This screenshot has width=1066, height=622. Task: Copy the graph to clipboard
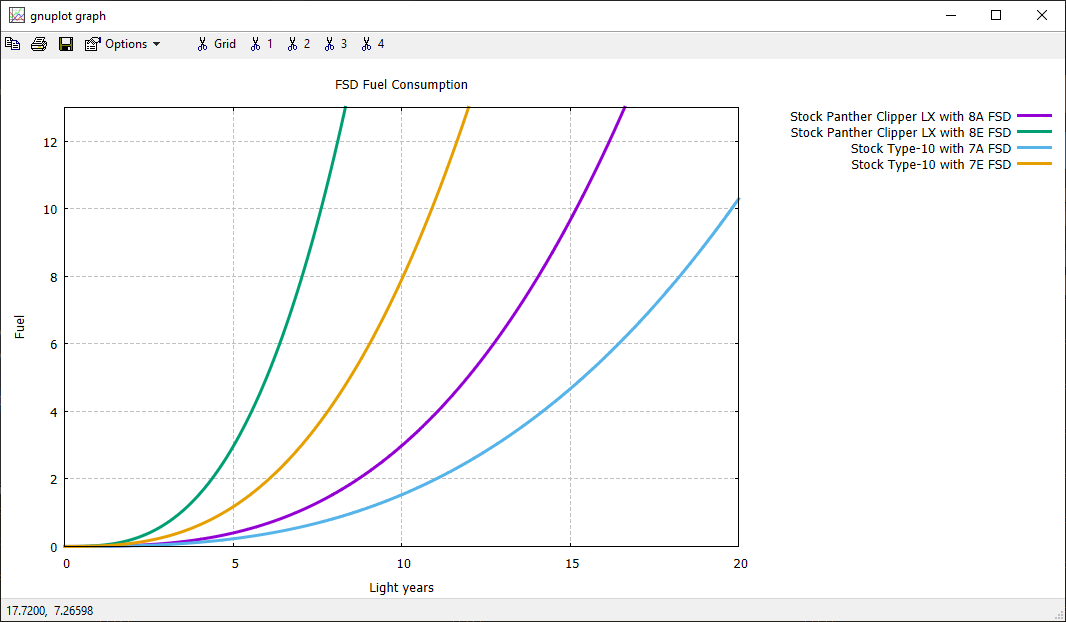[13, 44]
